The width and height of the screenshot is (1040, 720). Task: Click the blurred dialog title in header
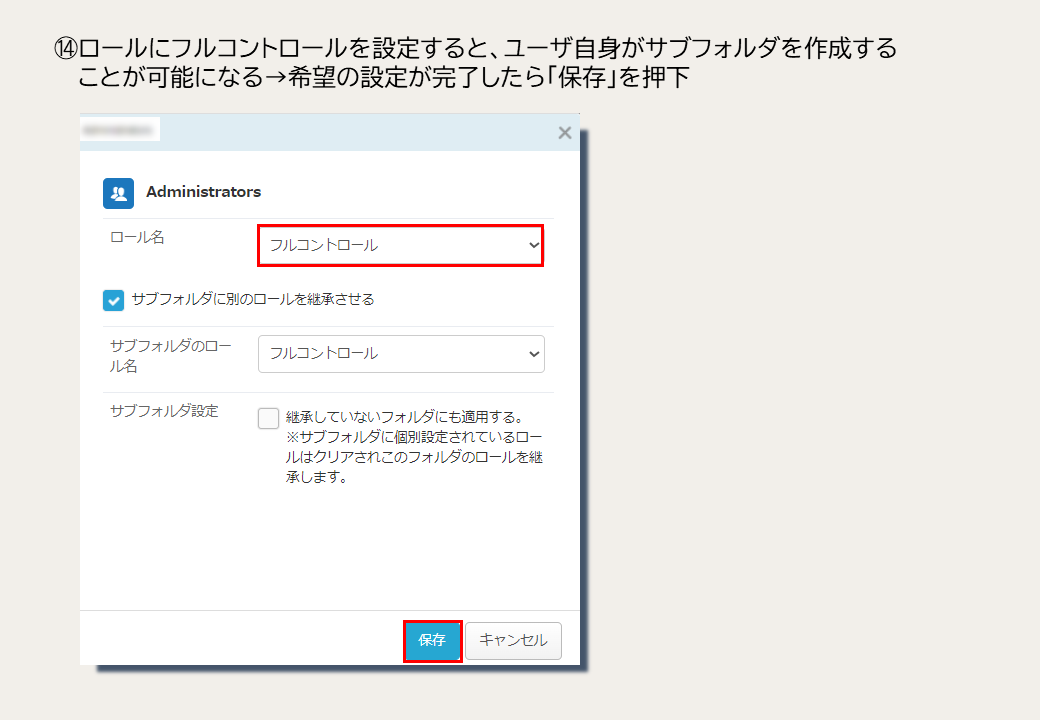(x=119, y=130)
